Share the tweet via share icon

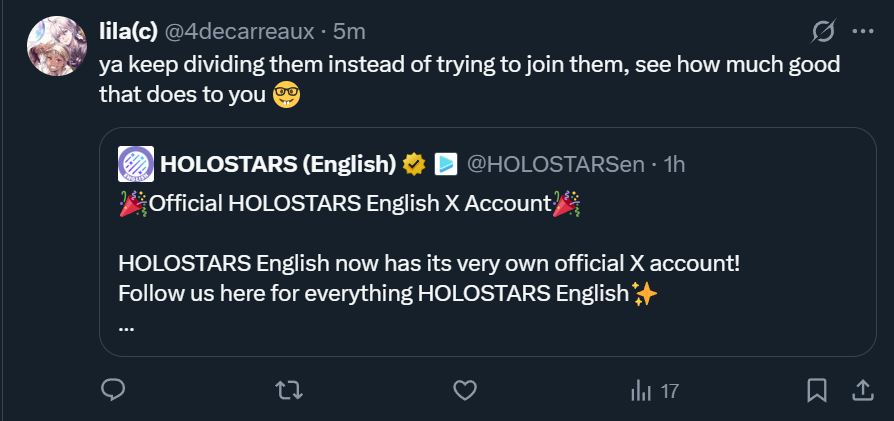click(861, 390)
